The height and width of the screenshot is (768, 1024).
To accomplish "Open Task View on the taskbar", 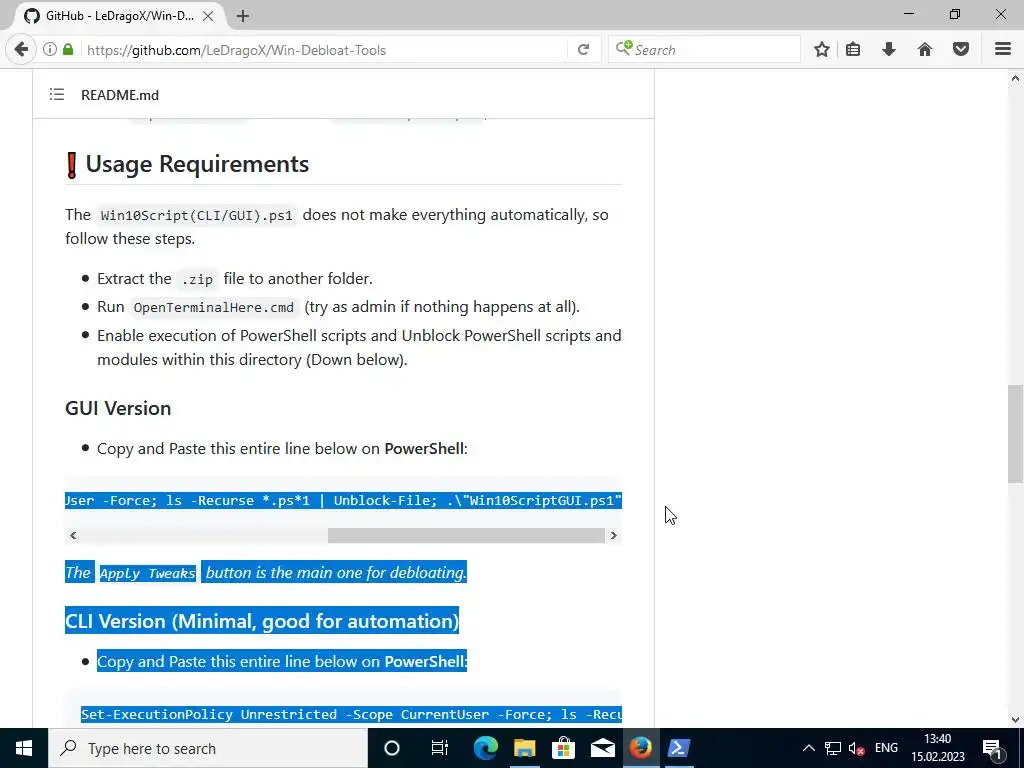I will (440, 748).
